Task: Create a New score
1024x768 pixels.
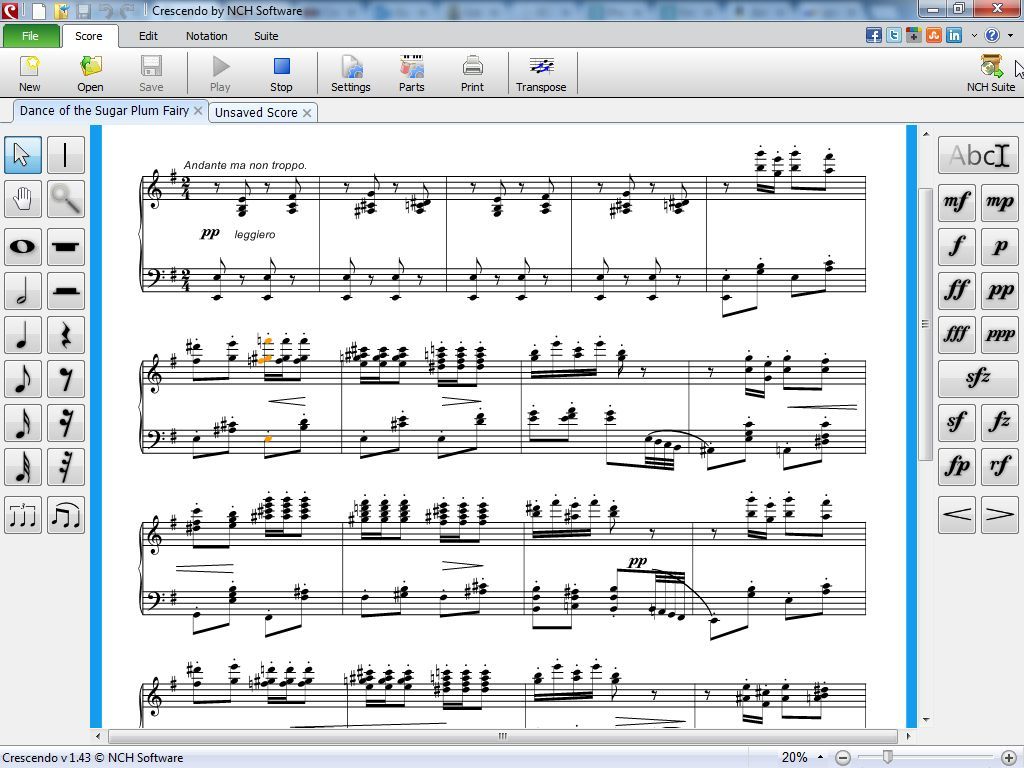Action: click(x=29, y=74)
